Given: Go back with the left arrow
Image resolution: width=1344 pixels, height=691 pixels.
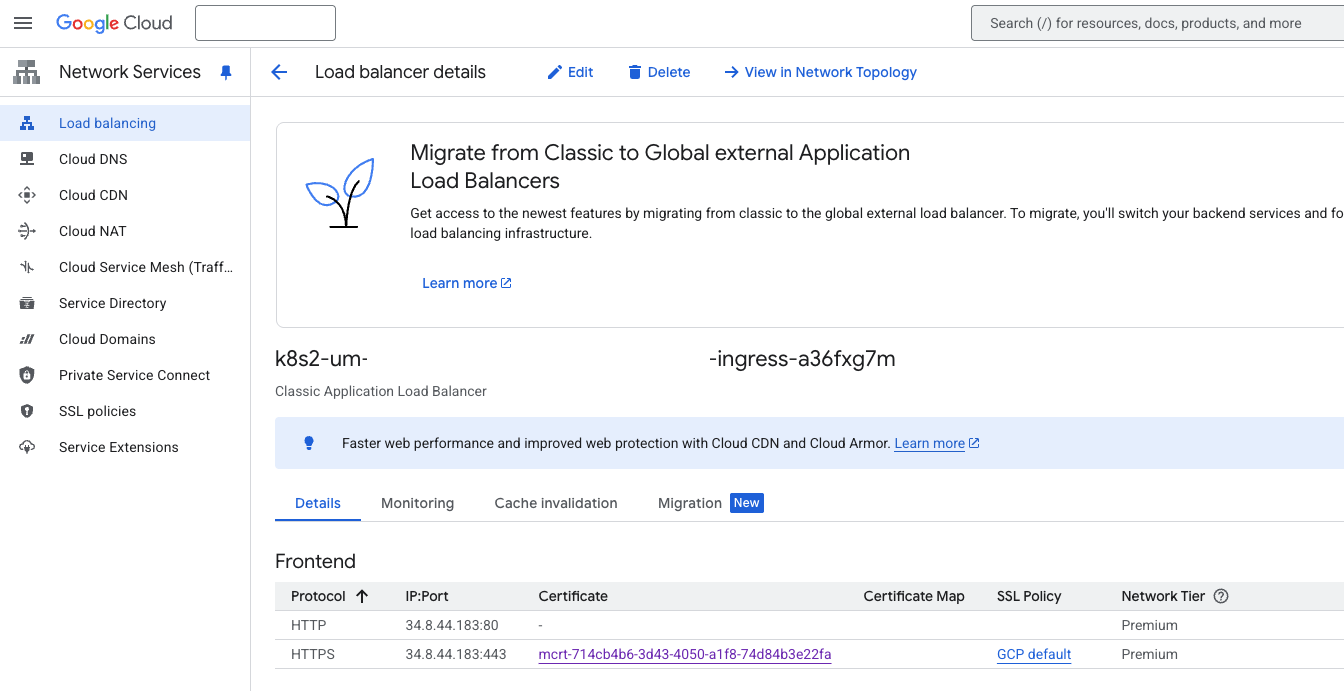Looking at the screenshot, I should point(279,72).
